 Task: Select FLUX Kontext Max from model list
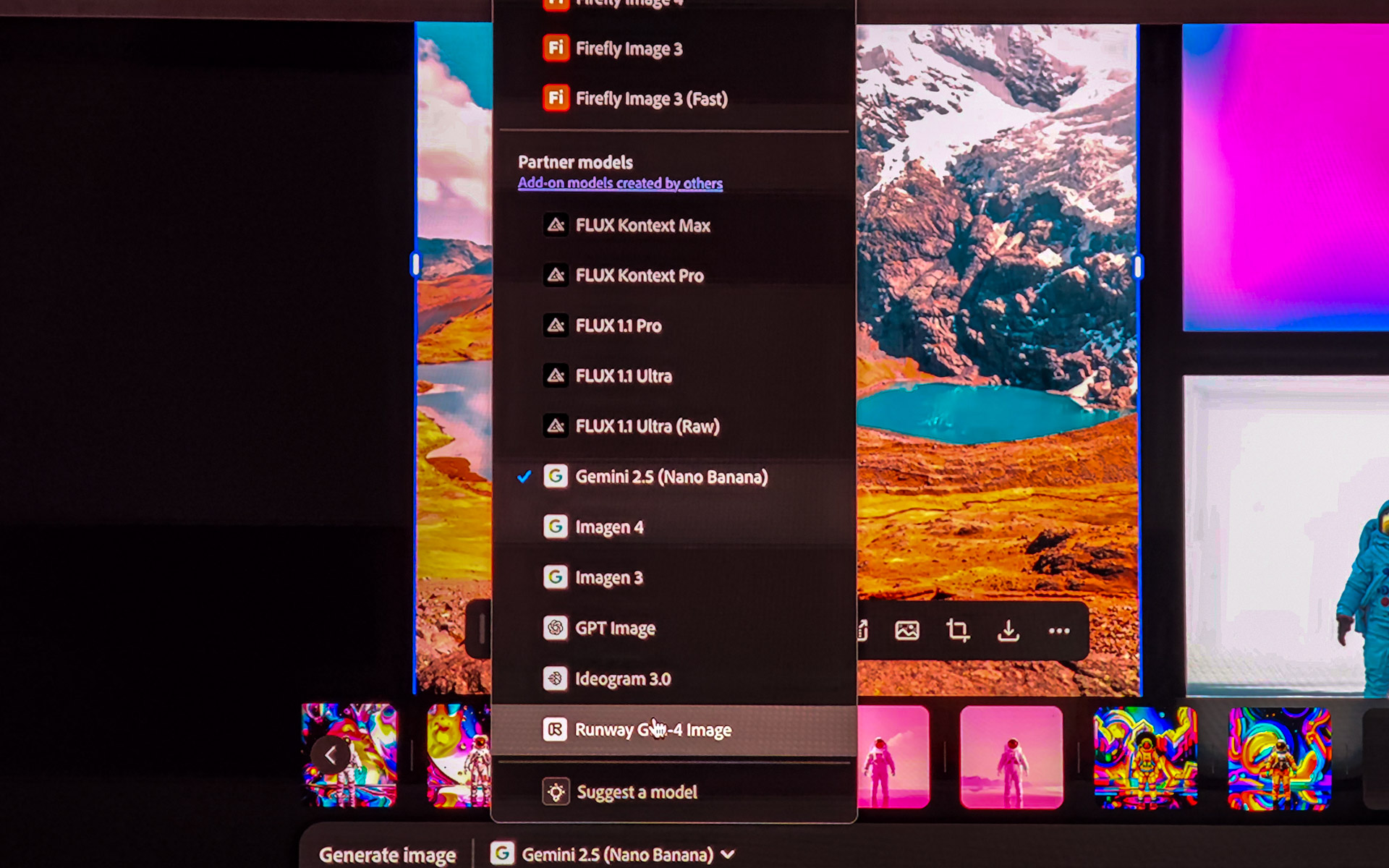tap(642, 226)
